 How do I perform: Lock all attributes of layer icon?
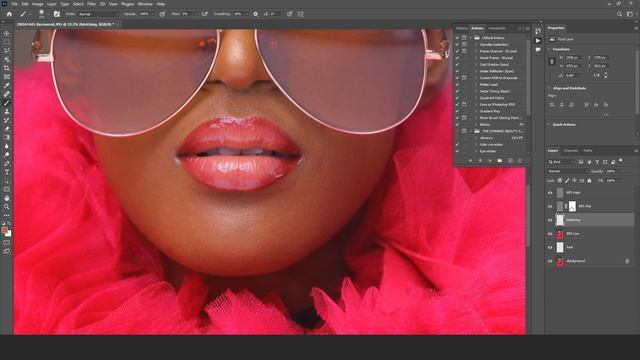point(589,180)
